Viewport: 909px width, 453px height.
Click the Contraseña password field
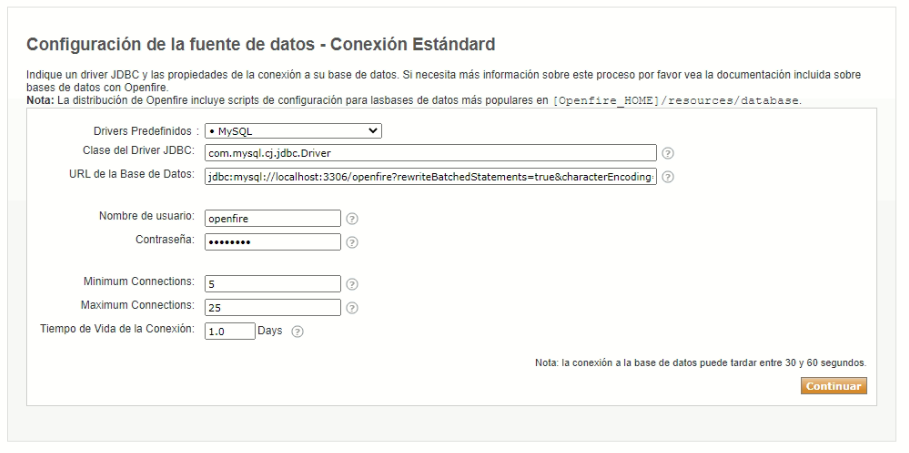272,241
